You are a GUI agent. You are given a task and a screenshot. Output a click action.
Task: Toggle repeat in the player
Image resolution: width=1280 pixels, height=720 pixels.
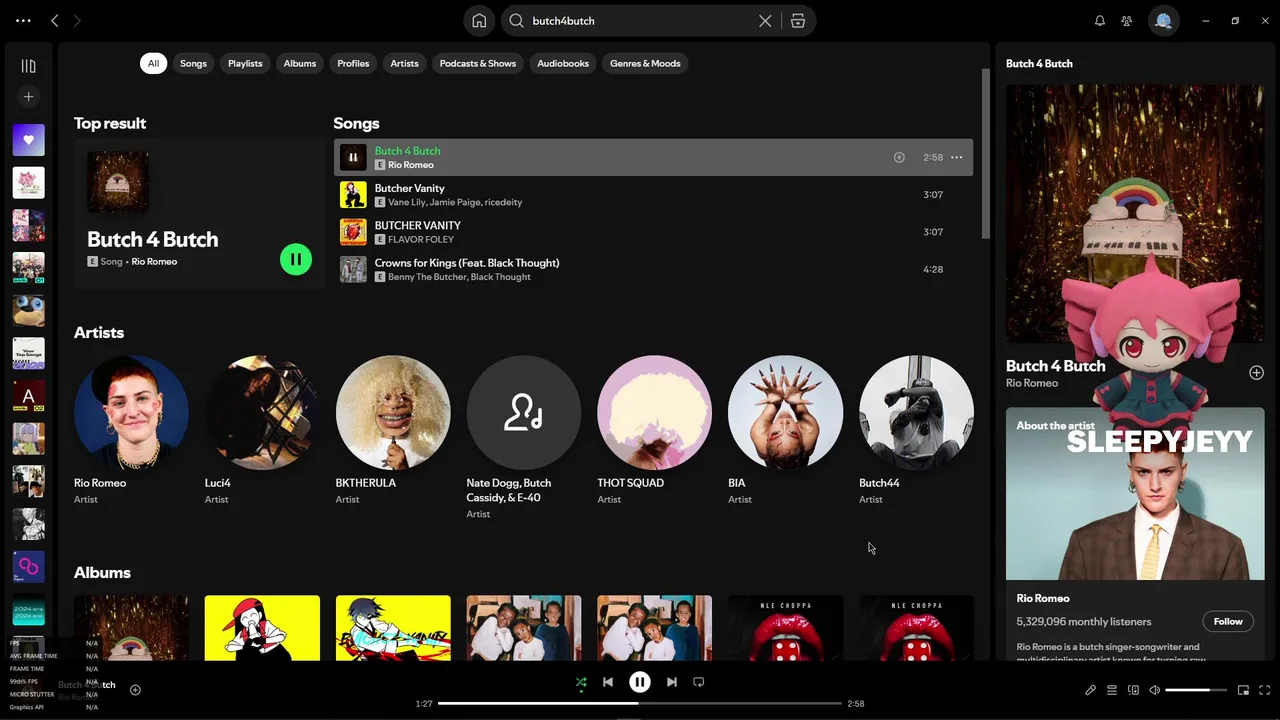tap(699, 683)
